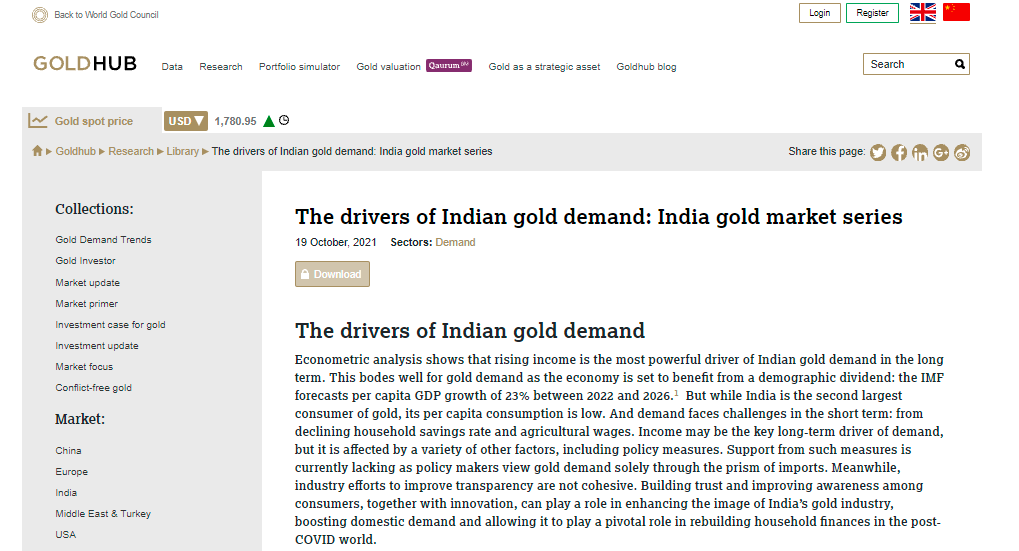The height and width of the screenshot is (551, 1019).
Task: Open the Research menu
Action: (221, 67)
